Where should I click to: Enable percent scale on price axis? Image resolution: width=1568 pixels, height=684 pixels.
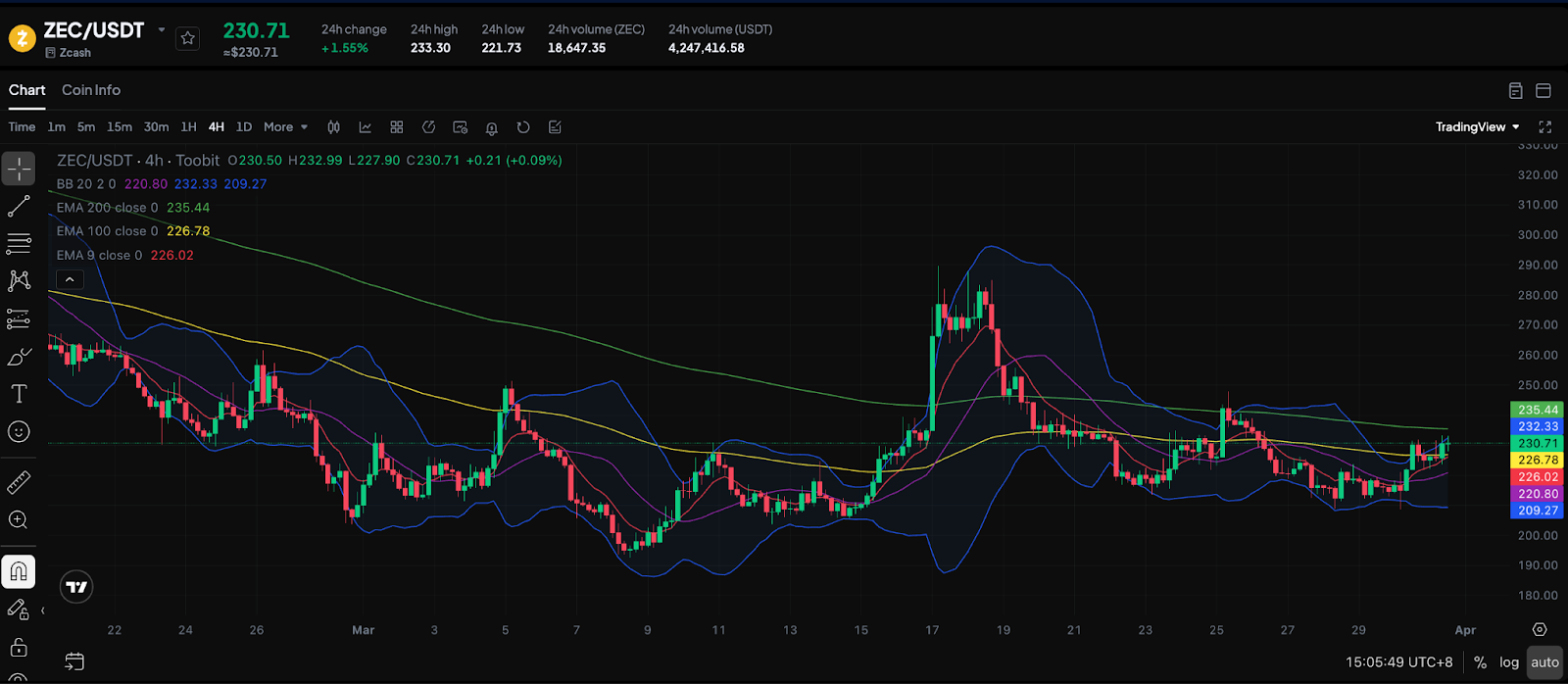[1480, 662]
